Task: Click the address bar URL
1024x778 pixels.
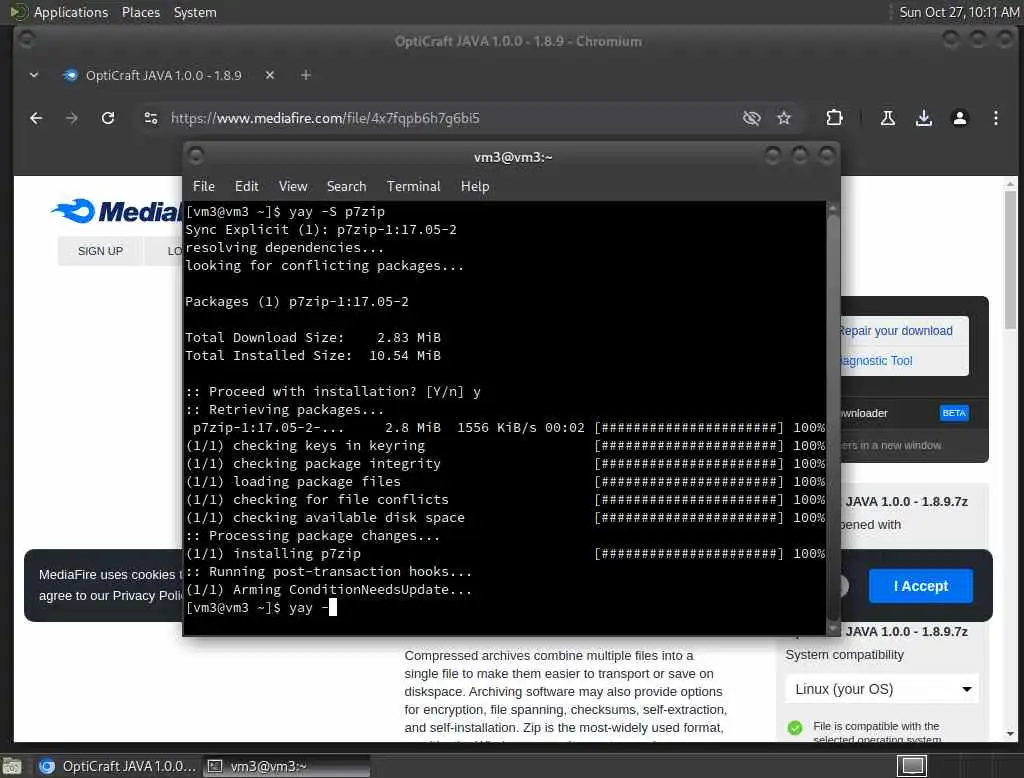Action: pos(325,118)
